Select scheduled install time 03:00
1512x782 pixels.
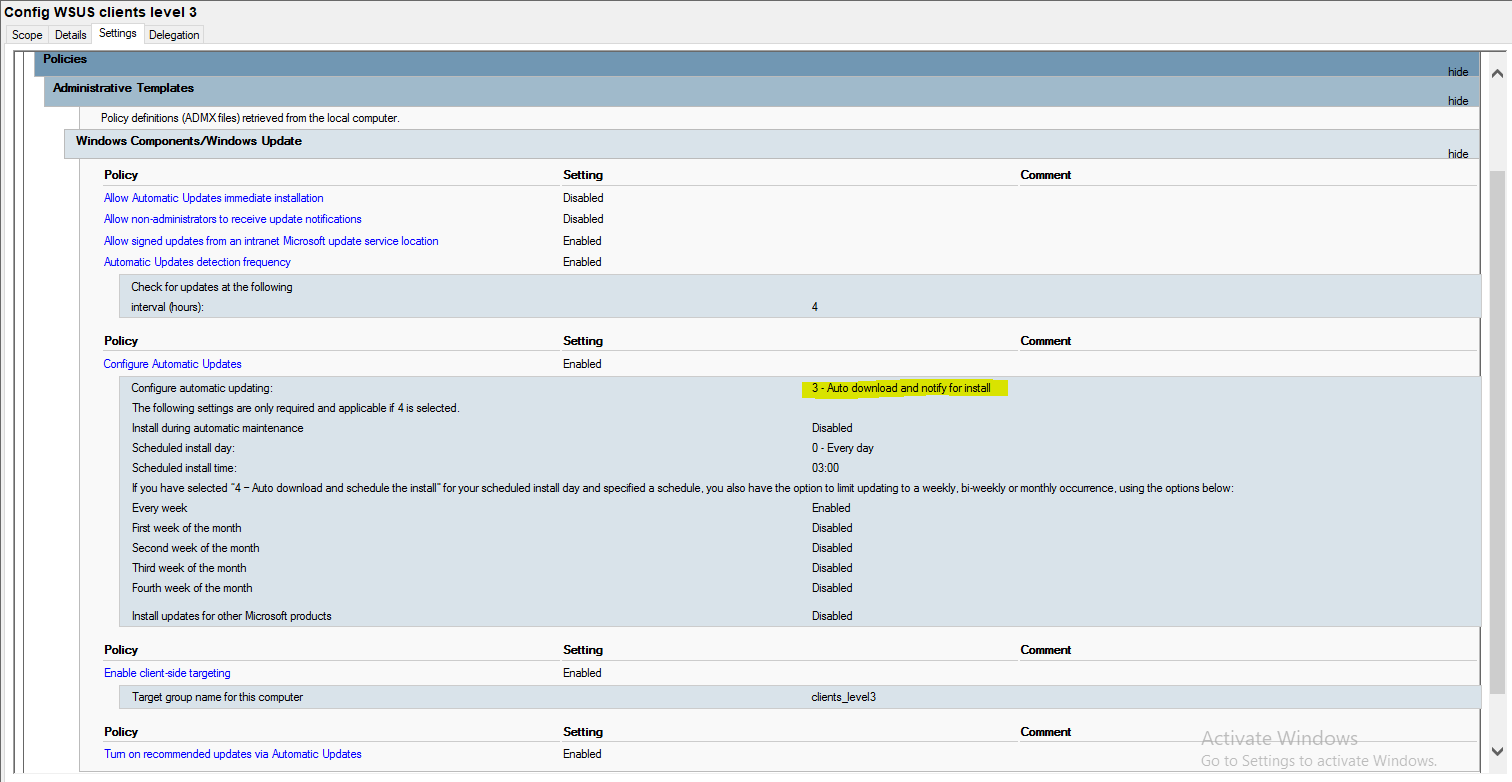[x=825, y=468]
